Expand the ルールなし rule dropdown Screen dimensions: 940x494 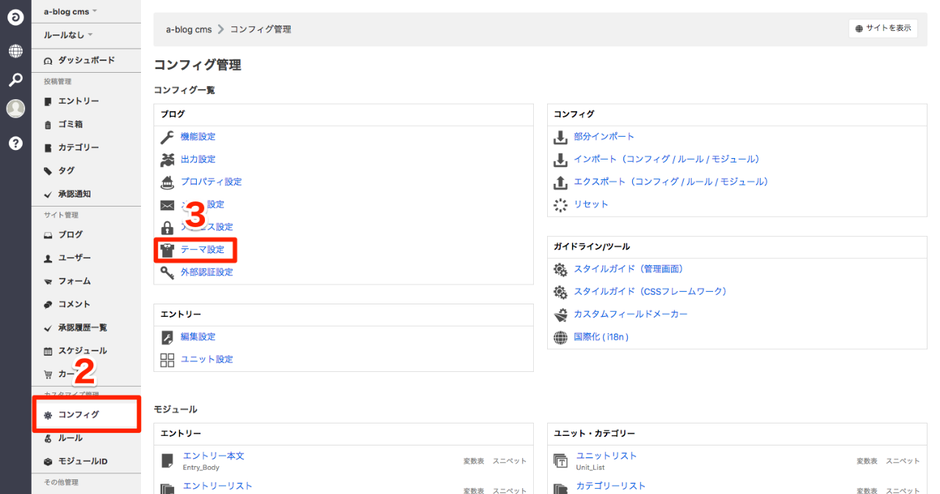[x=68, y=35]
